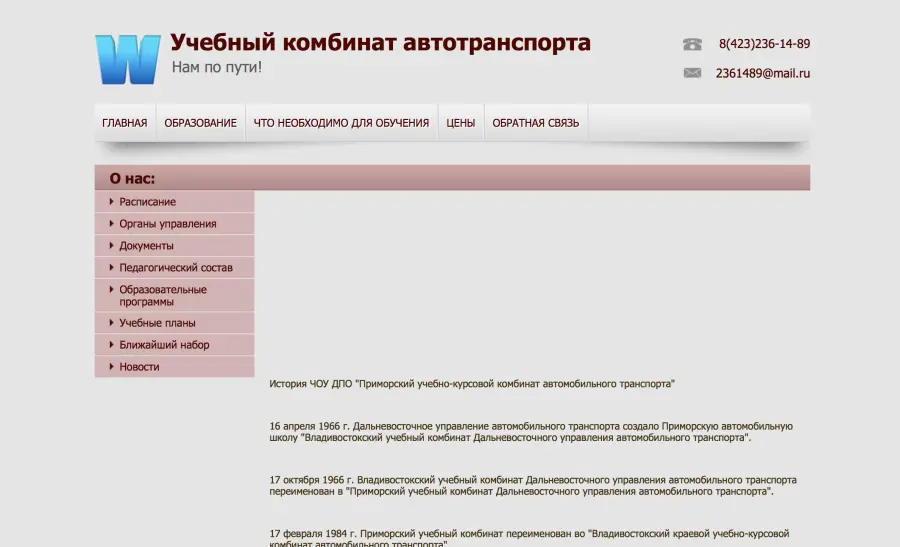Click the Учебный комбинат автотранспорта title

(380, 43)
